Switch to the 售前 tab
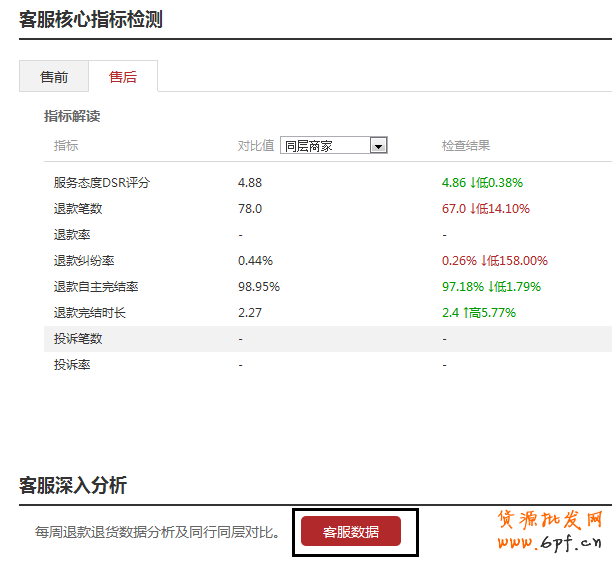This screenshot has height=564, width=612. click(54, 77)
